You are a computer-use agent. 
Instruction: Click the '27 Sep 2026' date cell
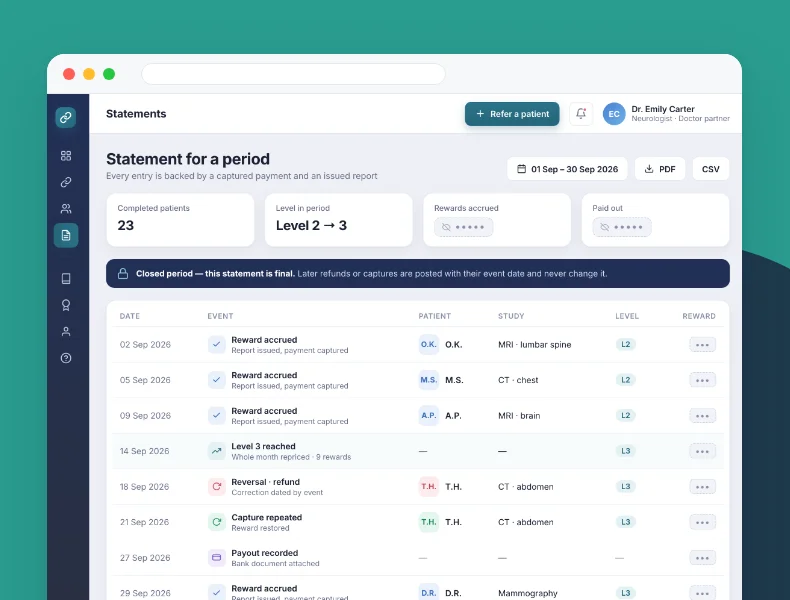coord(145,558)
